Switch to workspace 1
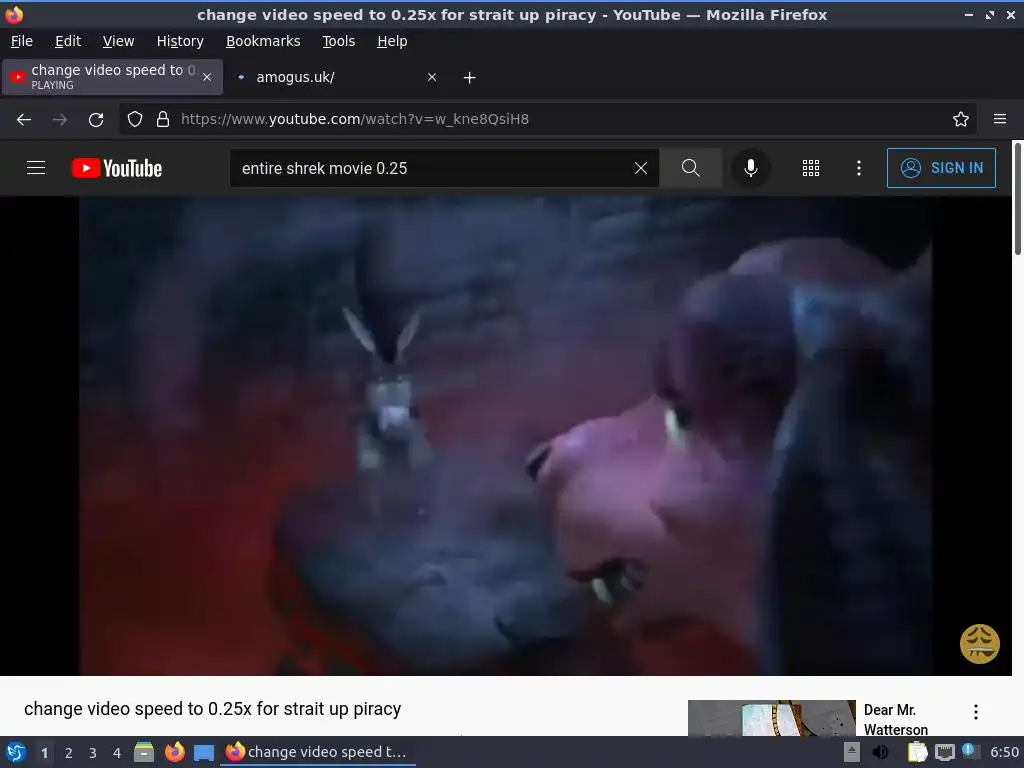 click(x=44, y=753)
